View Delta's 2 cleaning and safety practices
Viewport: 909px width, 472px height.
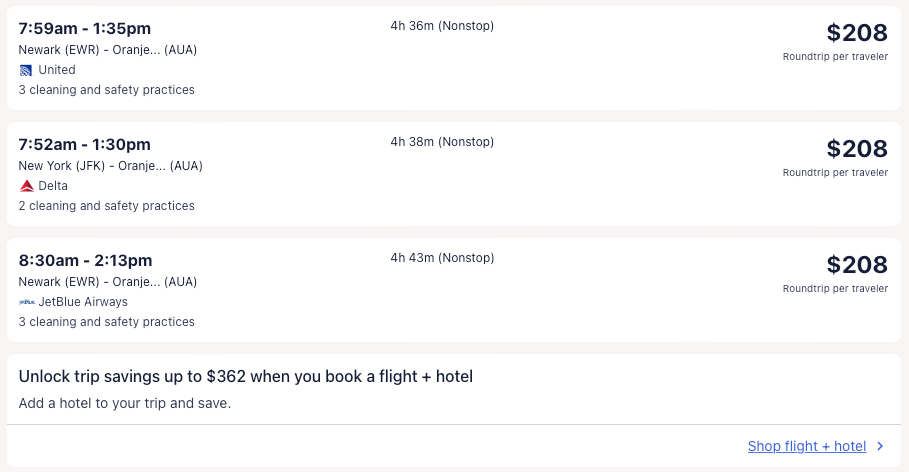tap(106, 206)
